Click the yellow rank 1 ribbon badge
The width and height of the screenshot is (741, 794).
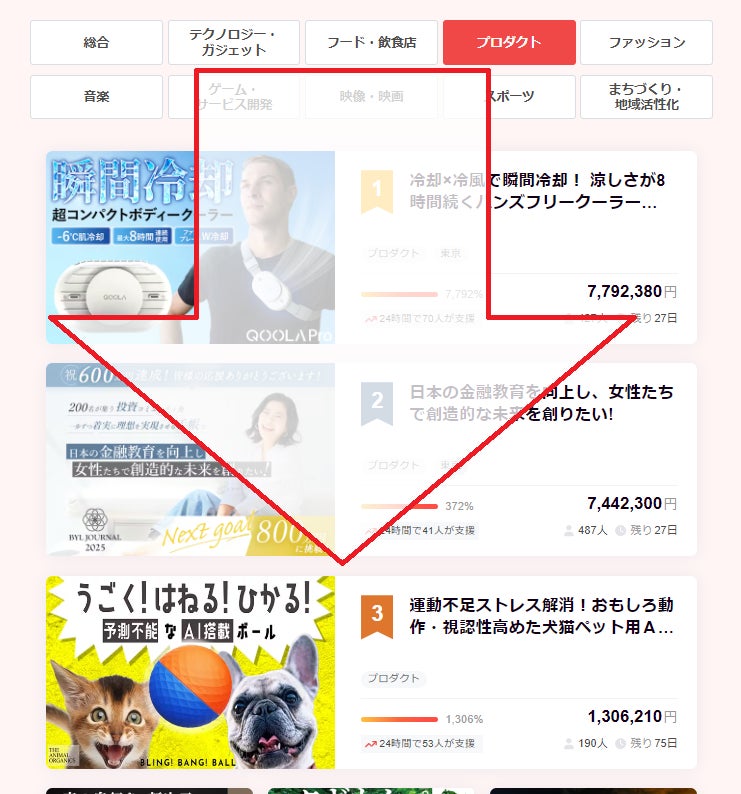click(377, 191)
